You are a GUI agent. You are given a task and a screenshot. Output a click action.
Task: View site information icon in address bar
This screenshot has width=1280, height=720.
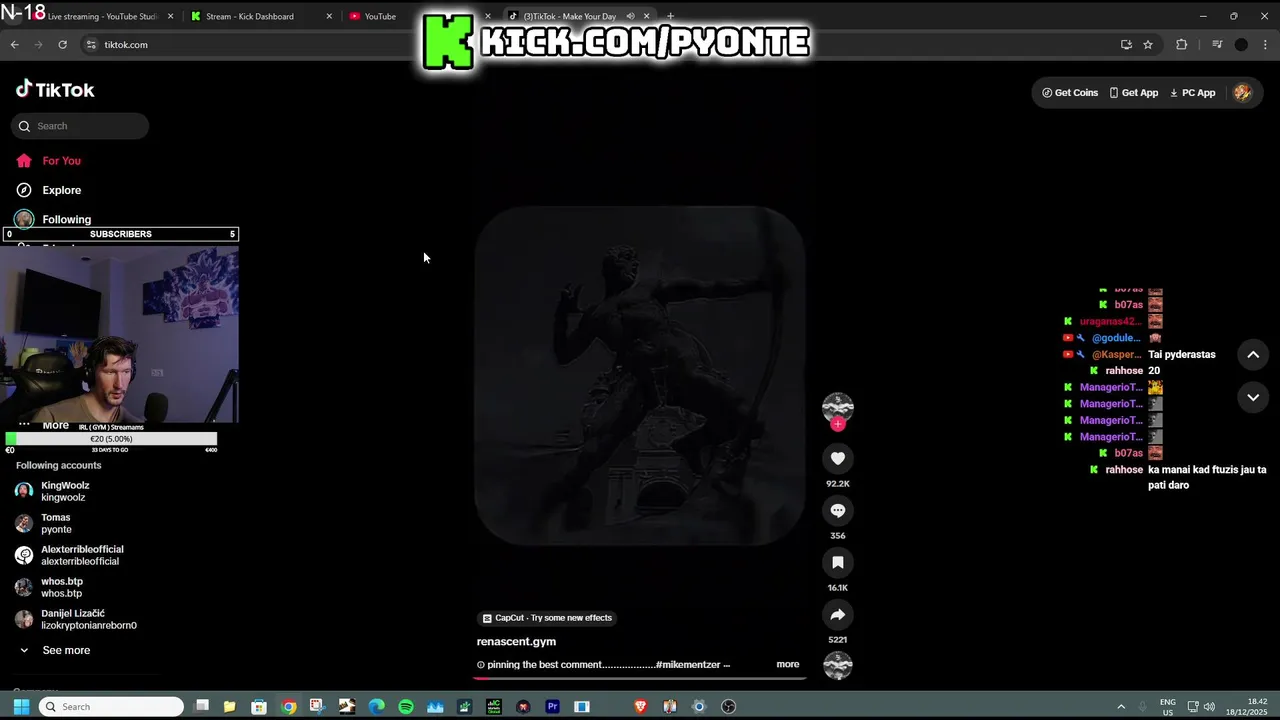point(91,45)
